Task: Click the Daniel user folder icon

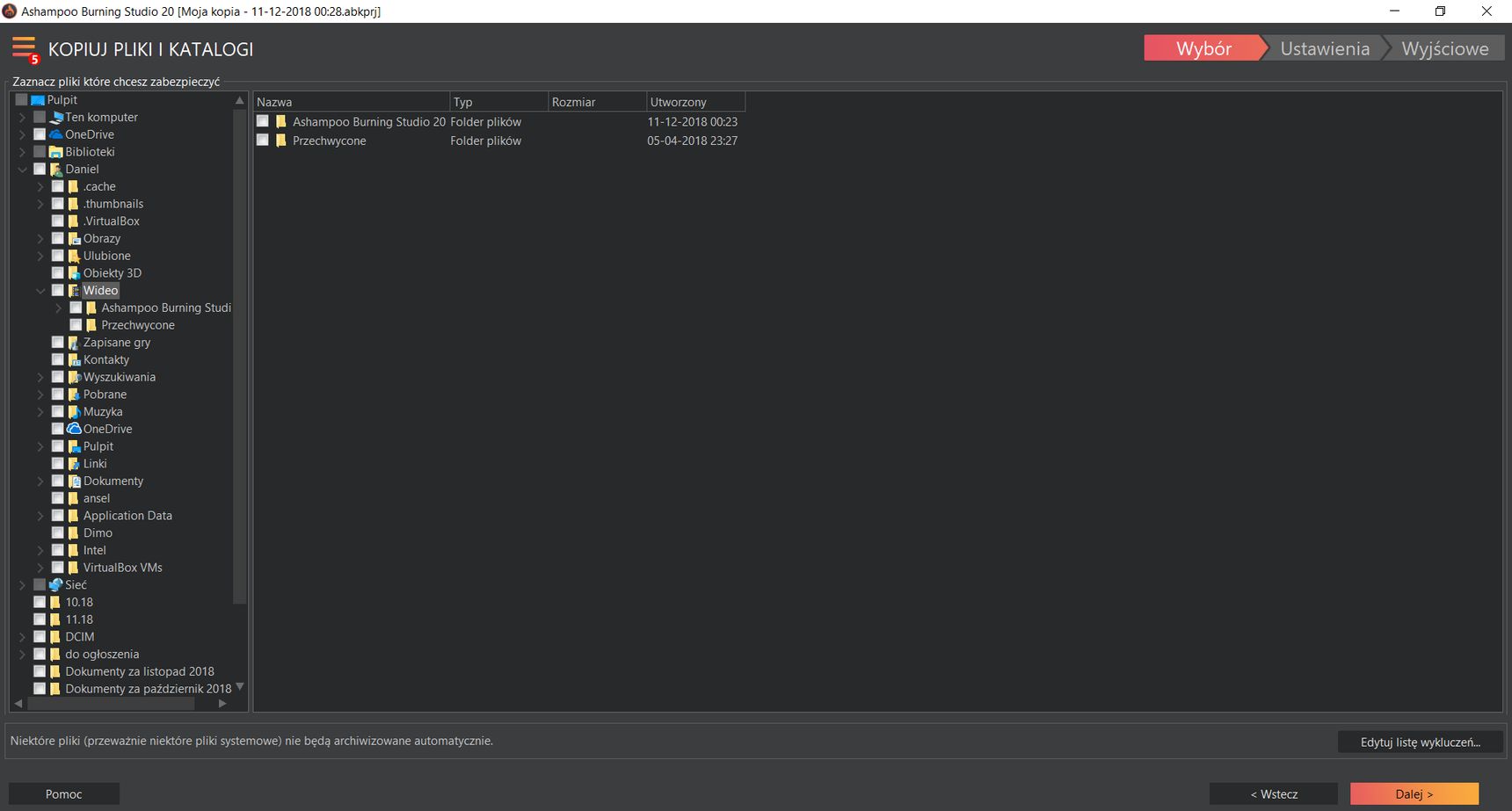Action: point(57,170)
